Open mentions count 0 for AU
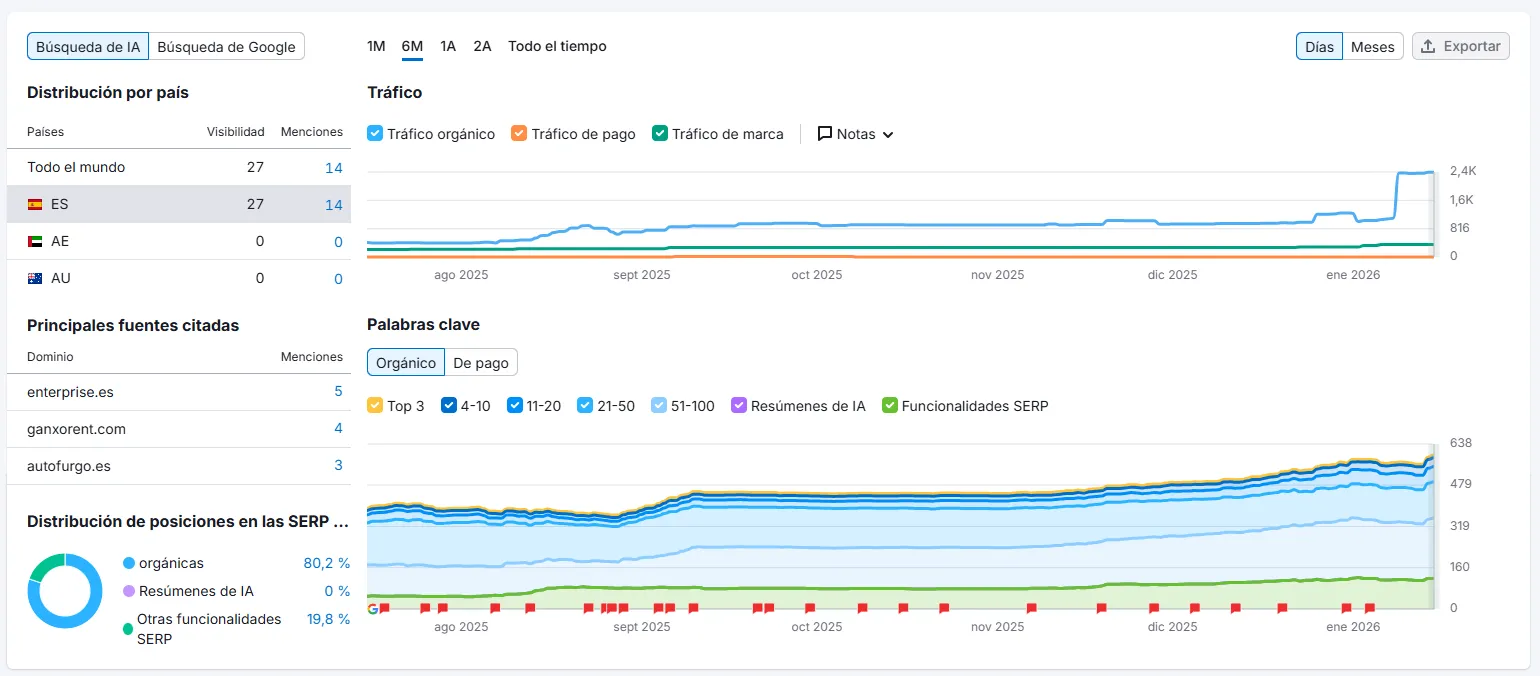The width and height of the screenshot is (1540, 676). (x=338, y=278)
